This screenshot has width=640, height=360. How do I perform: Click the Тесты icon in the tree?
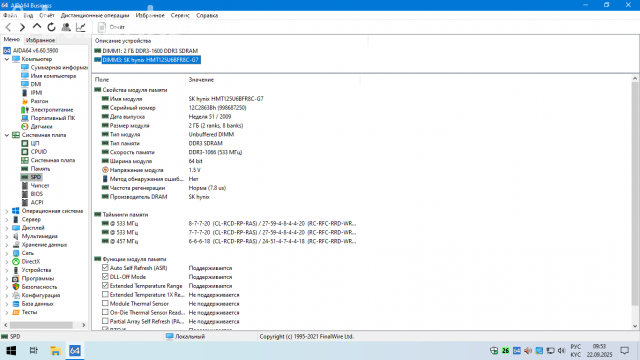[16, 312]
